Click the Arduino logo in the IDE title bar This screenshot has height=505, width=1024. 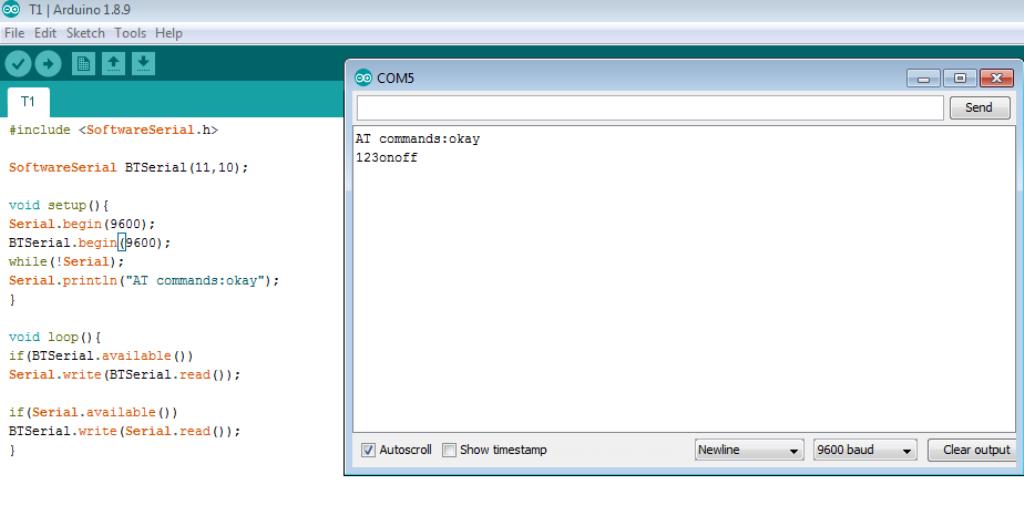(11, 10)
